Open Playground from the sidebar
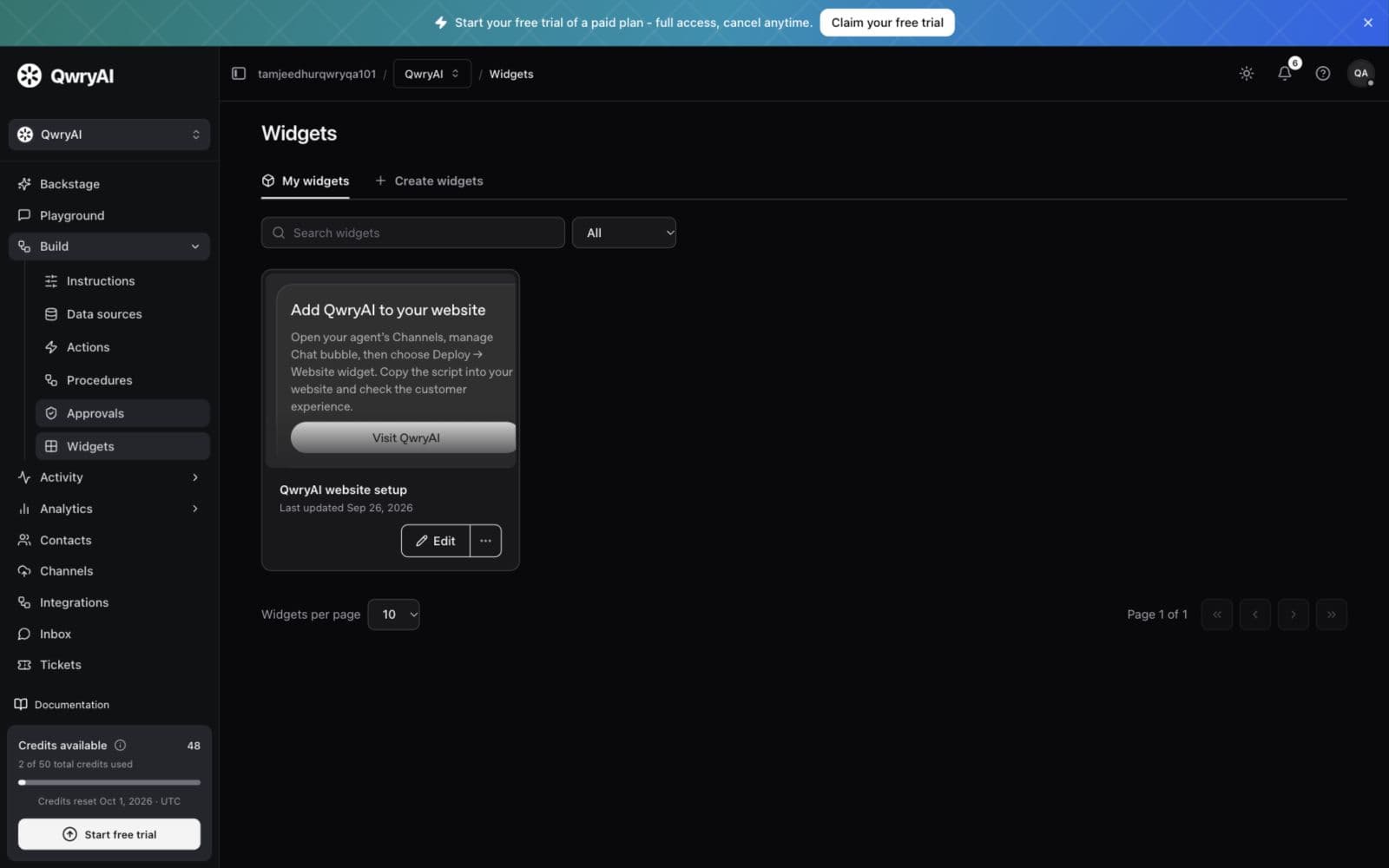1389x868 pixels. tap(109, 215)
